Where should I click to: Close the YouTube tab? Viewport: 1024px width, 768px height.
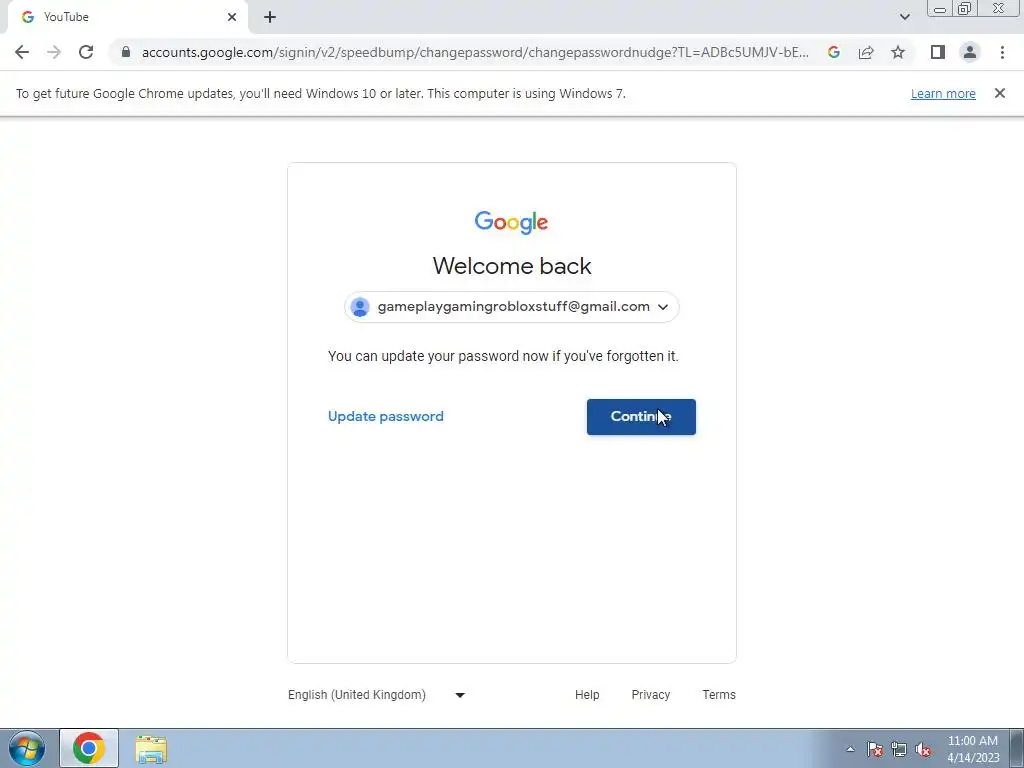click(232, 17)
